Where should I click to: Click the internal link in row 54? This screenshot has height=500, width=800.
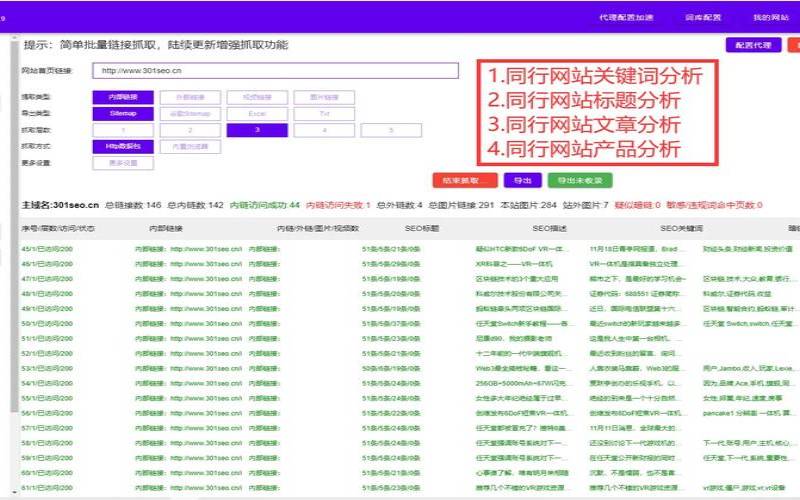188,383
